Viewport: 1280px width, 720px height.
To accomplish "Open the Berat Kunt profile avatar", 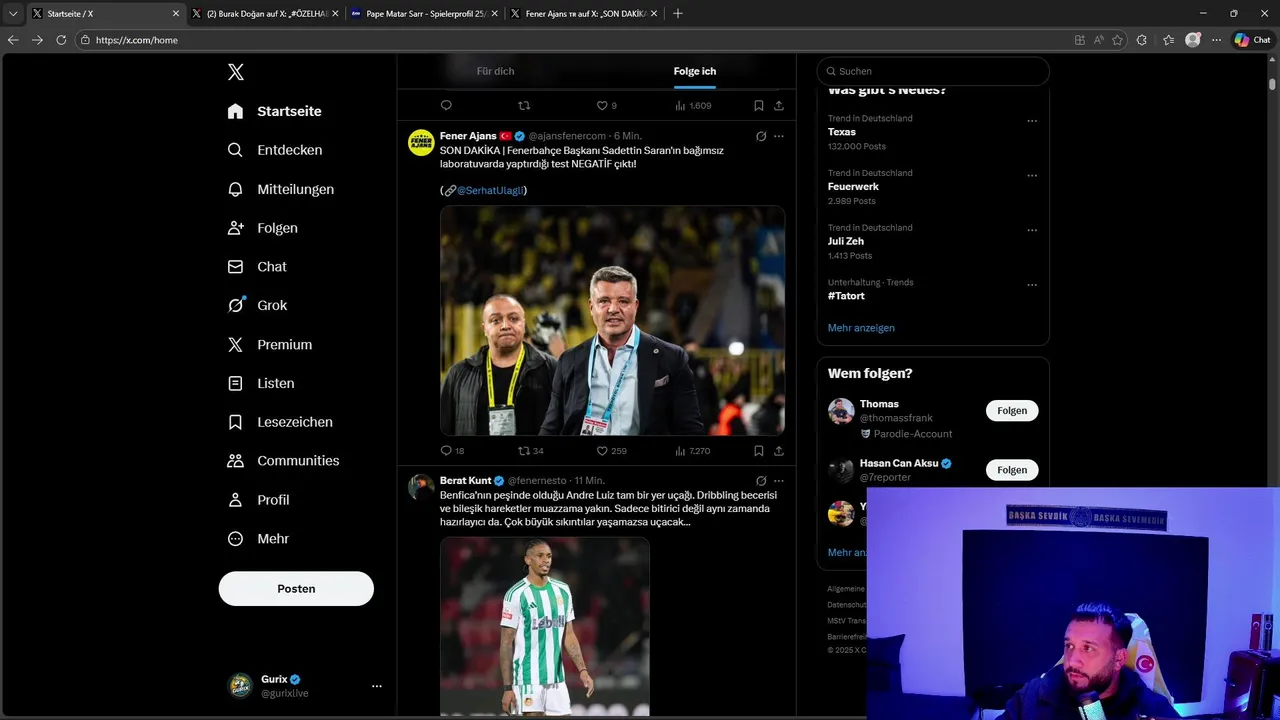I will click(x=421, y=487).
